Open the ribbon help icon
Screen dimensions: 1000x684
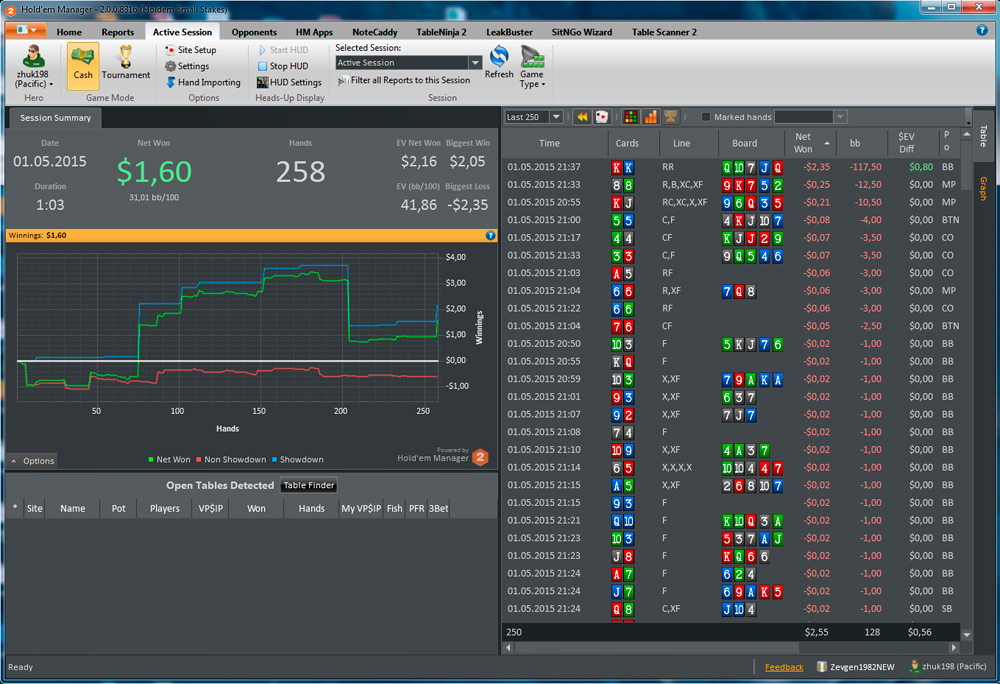982,30
